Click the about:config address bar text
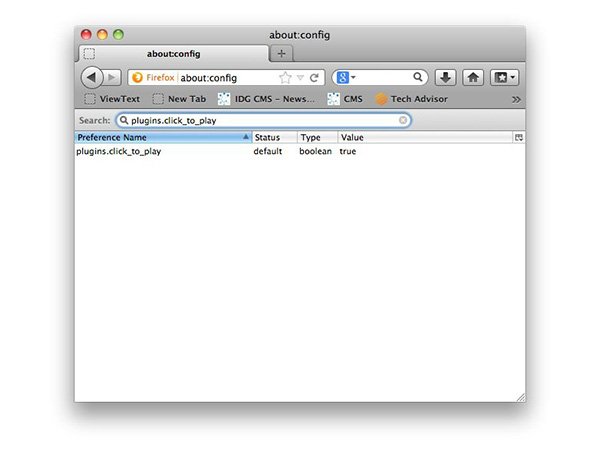The width and height of the screenshot is (600, 450). tap(209, 78)
